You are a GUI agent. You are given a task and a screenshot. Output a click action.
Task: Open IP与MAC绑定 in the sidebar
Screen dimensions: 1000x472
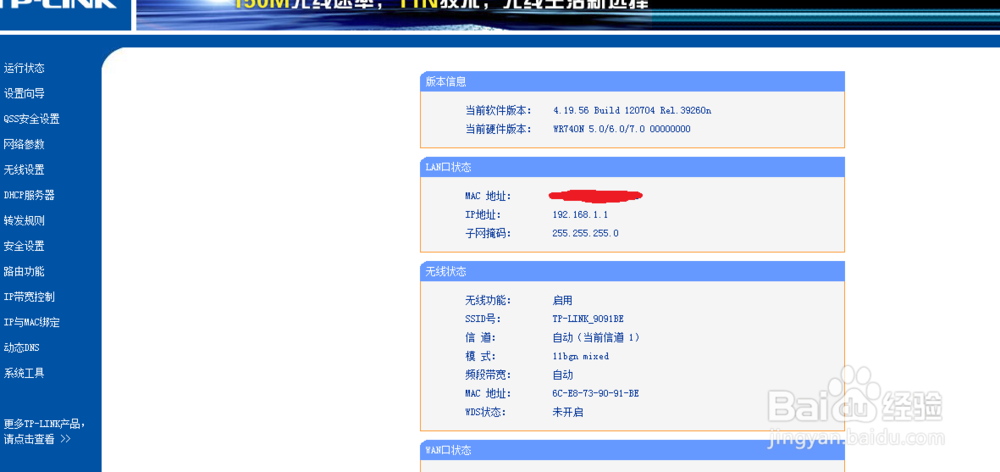[x=32, y=323]
